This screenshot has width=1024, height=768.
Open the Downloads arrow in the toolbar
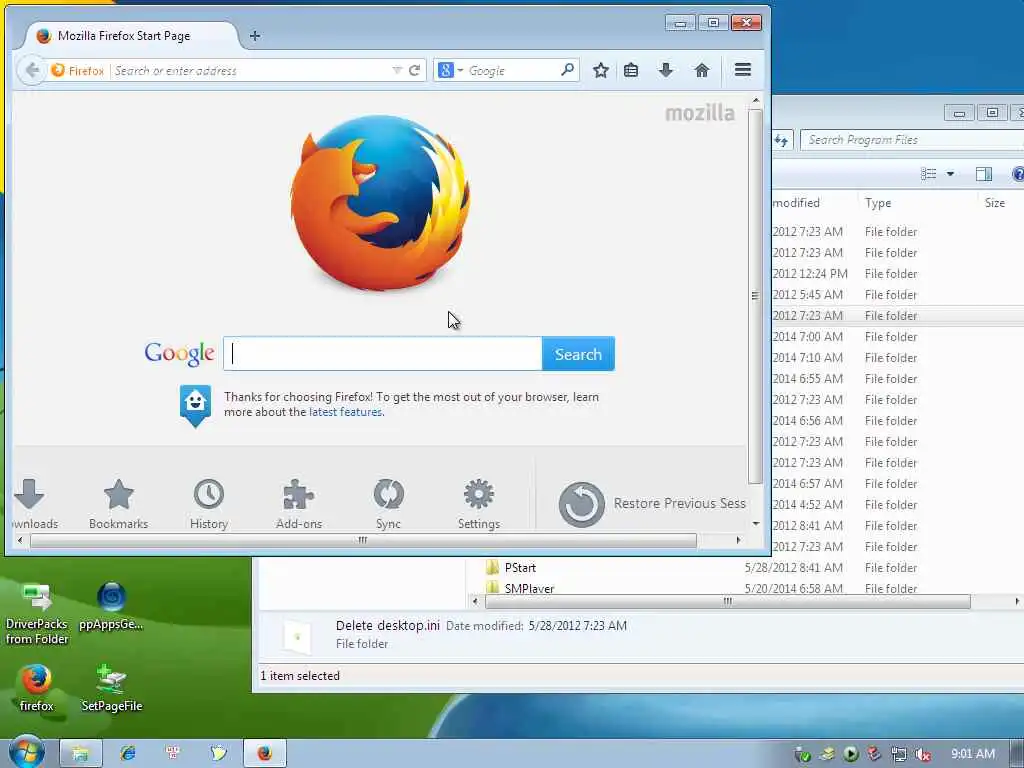click(665, 70)
